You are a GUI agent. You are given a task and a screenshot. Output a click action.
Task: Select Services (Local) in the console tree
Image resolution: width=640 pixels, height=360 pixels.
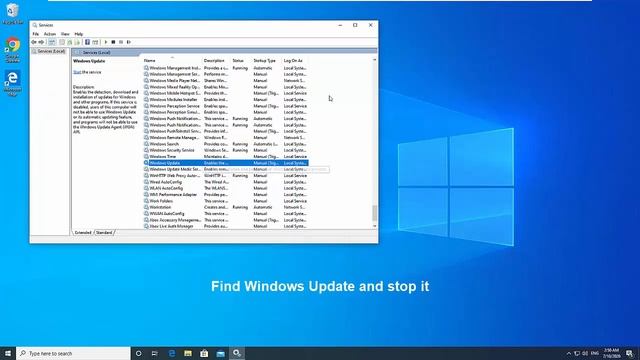tap(50, 51)
